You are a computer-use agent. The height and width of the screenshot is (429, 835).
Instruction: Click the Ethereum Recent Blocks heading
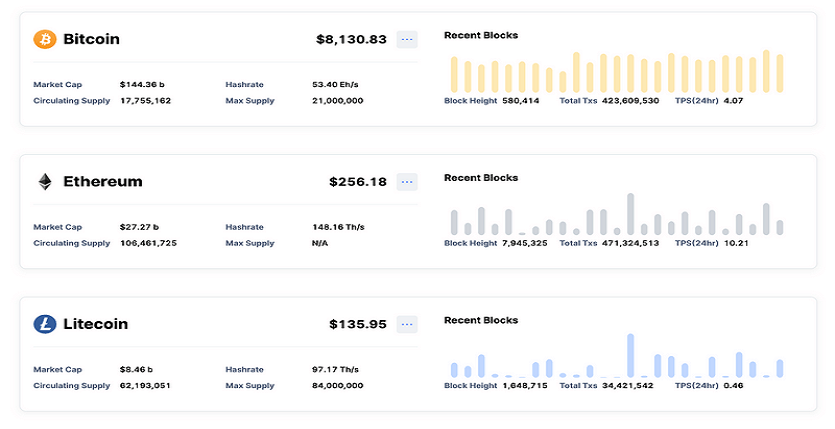tap(481, 178)
